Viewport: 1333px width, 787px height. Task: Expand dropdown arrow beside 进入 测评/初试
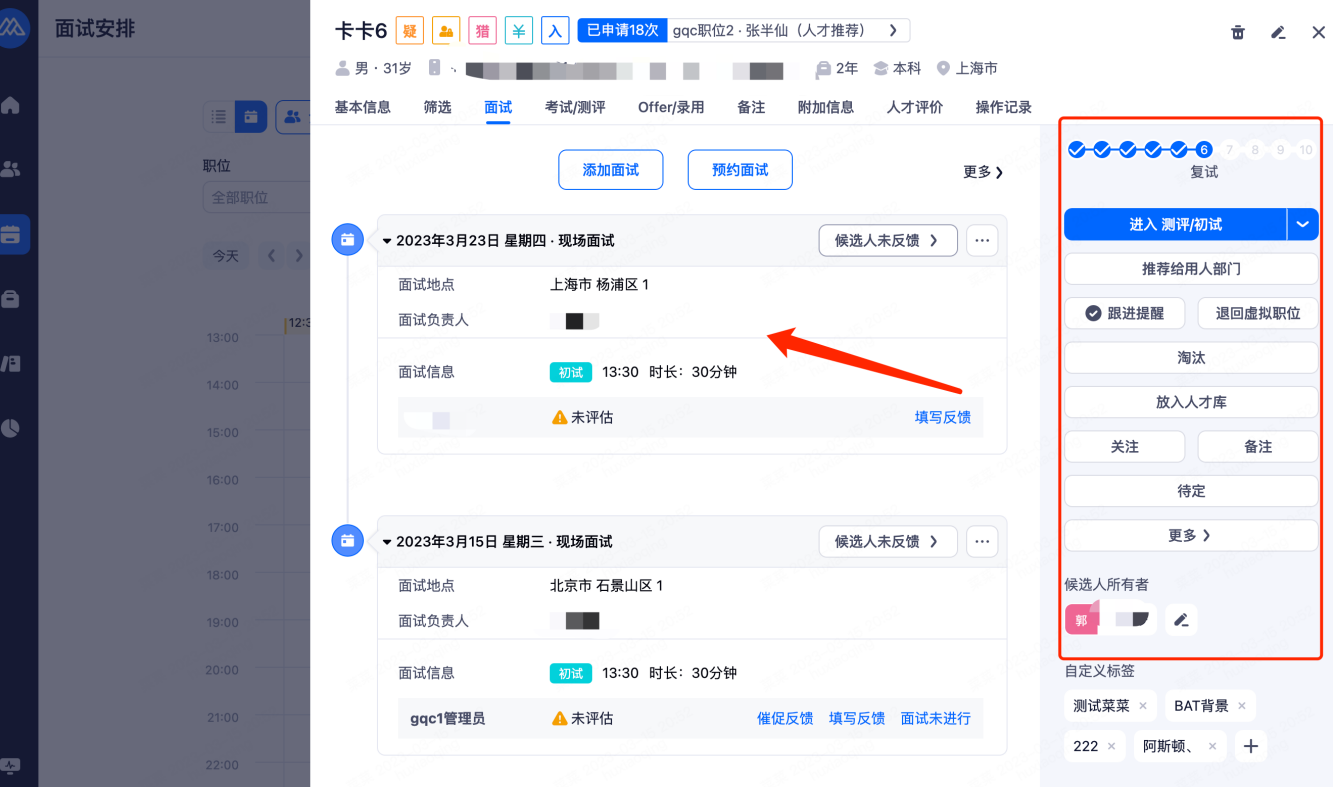[x=1302, y=225]
